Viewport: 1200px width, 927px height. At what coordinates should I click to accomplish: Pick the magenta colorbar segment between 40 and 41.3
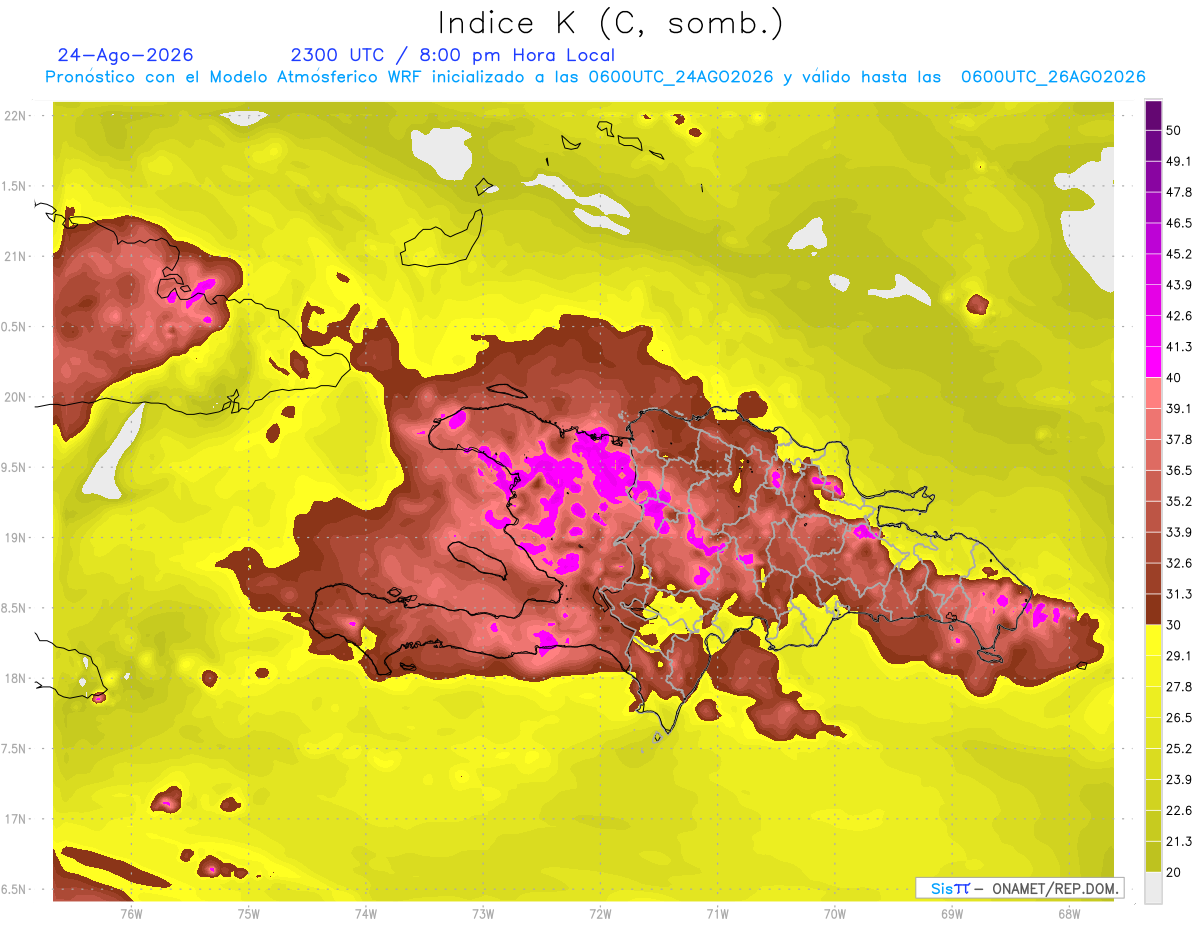pyautogui.click(x=1153, y=362)
